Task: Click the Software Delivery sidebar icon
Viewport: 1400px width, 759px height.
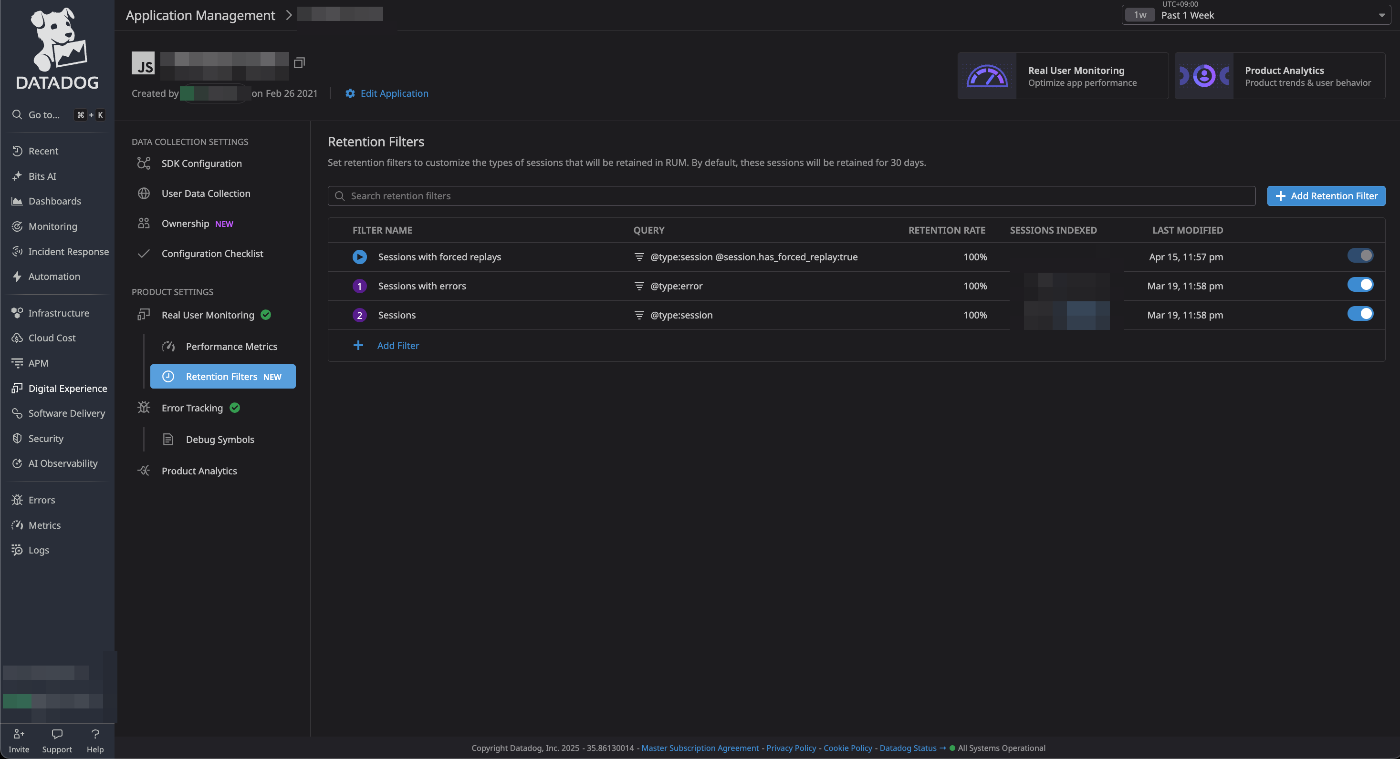Action: tap(17, 413)
